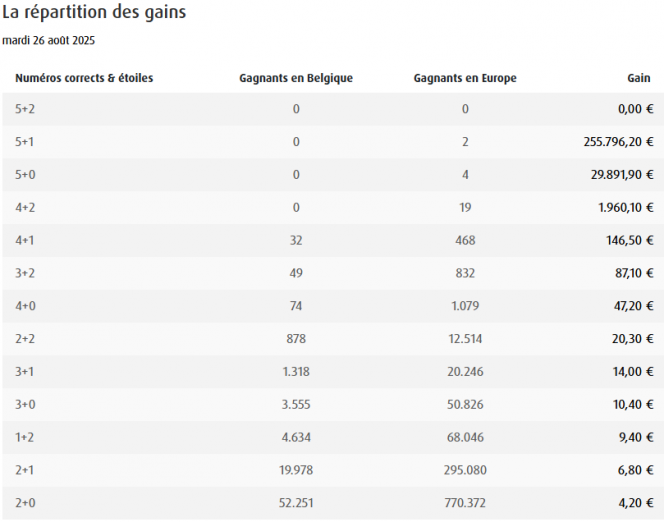The image size is (664, 522).
Task: Select the 770.372 European winners value
Action: pyautogui.click(x=465, y=503)
